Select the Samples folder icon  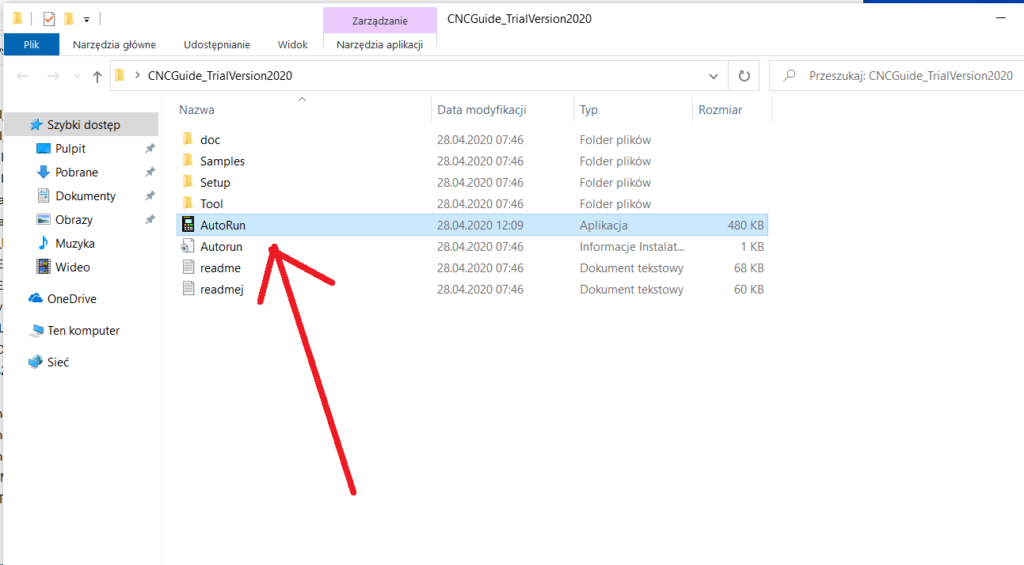[188, 161]
